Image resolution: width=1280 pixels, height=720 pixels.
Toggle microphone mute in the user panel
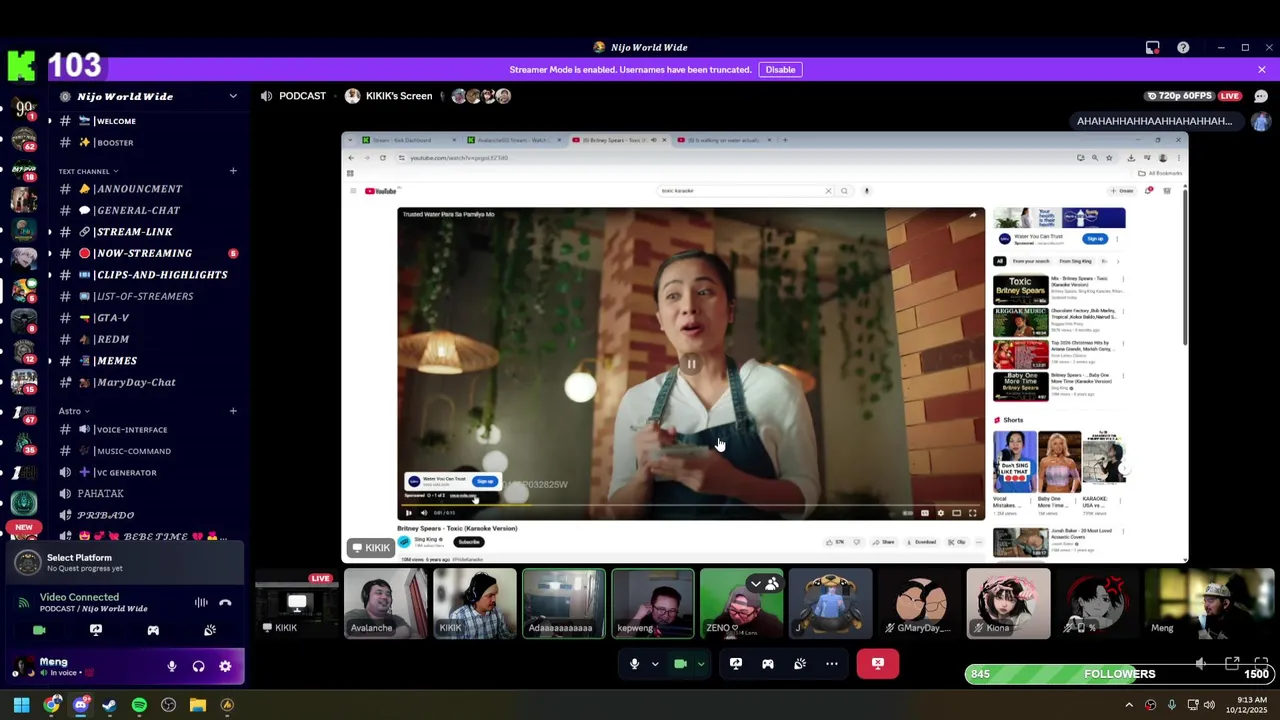click(172, 666)
